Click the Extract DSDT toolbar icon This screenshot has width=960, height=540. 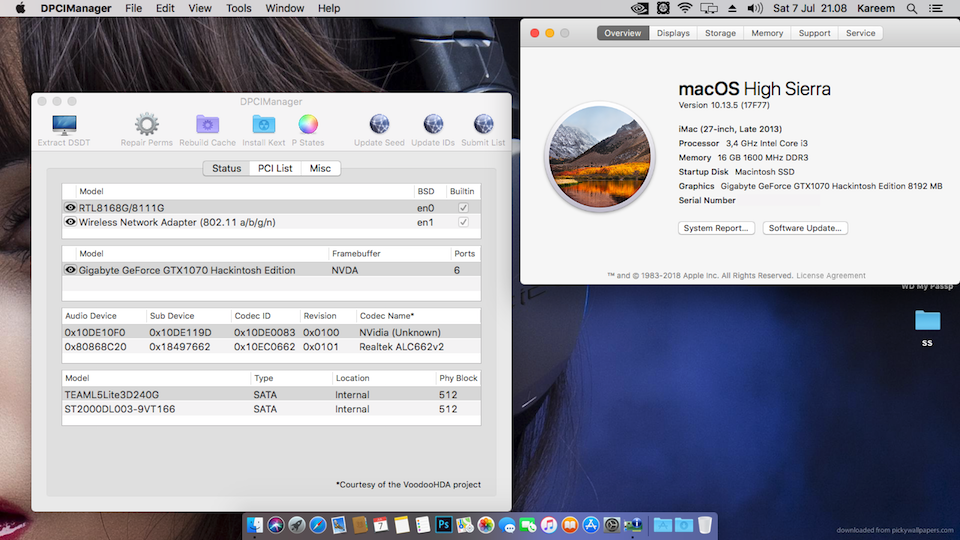pyautogui.click(x=64, y=125)
